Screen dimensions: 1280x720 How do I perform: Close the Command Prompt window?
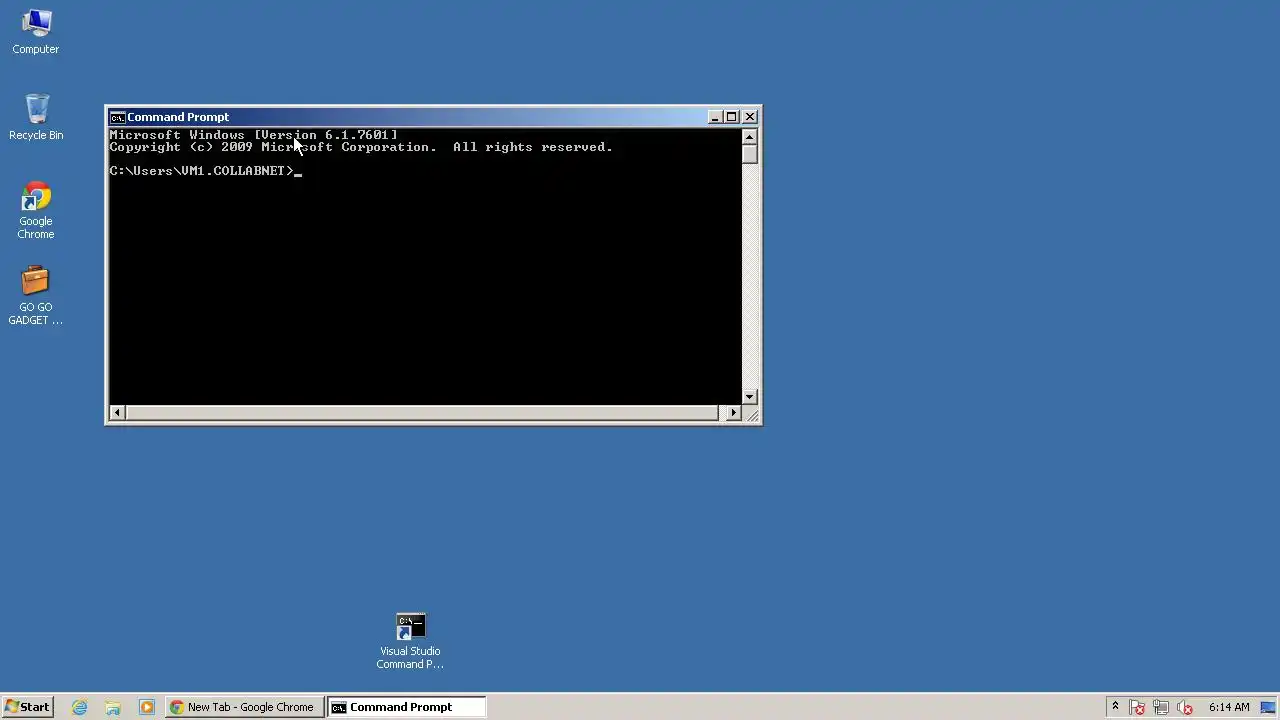pos(750,117)
